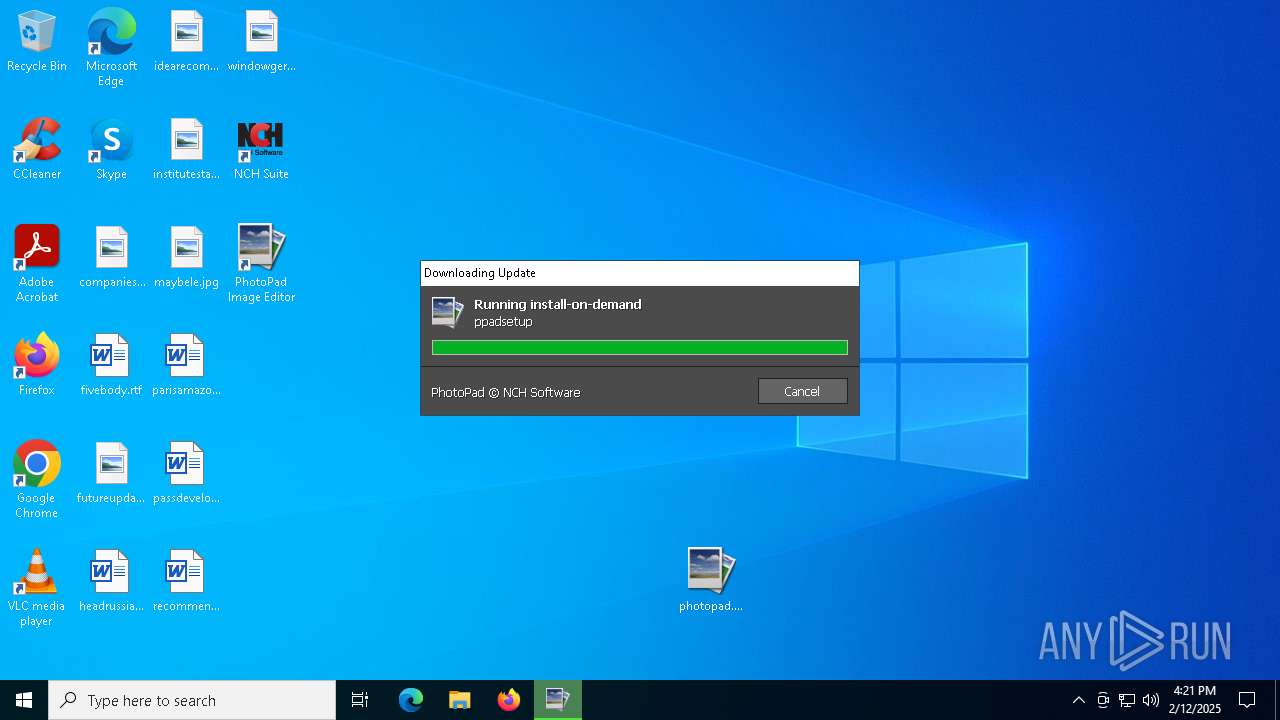Open the clock showing 4:21 PM
1280x720 pixels.
pos(1195,700)
